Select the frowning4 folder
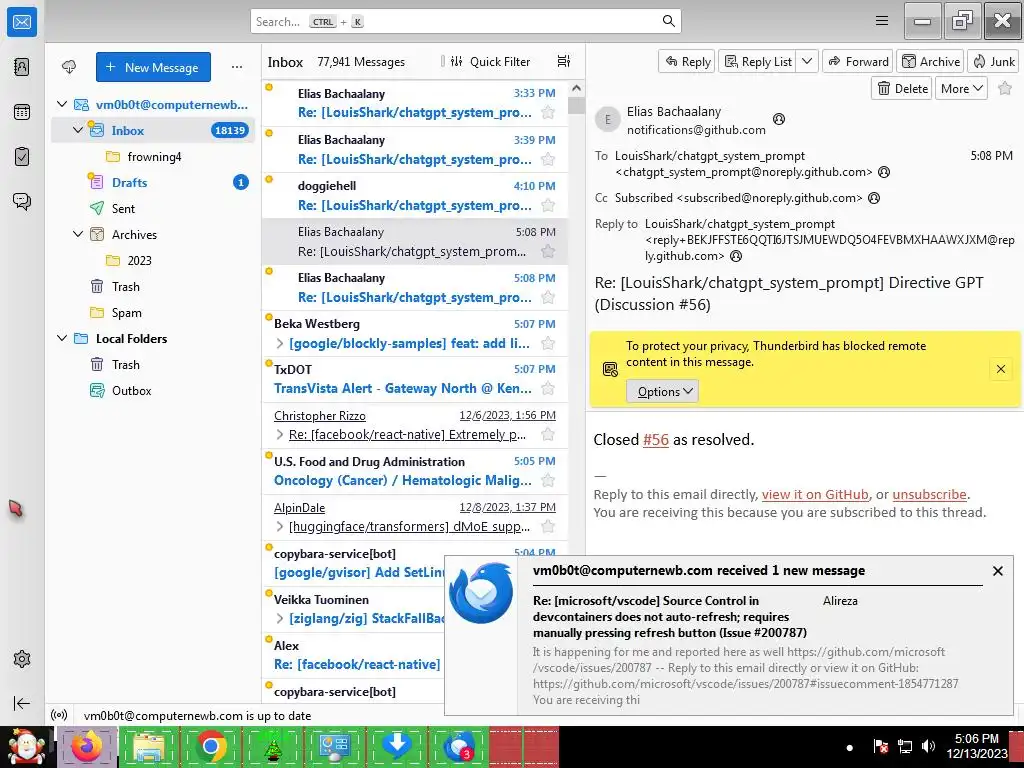The height and width of the screenshot is (768, 1024). [x=153, y=157]
